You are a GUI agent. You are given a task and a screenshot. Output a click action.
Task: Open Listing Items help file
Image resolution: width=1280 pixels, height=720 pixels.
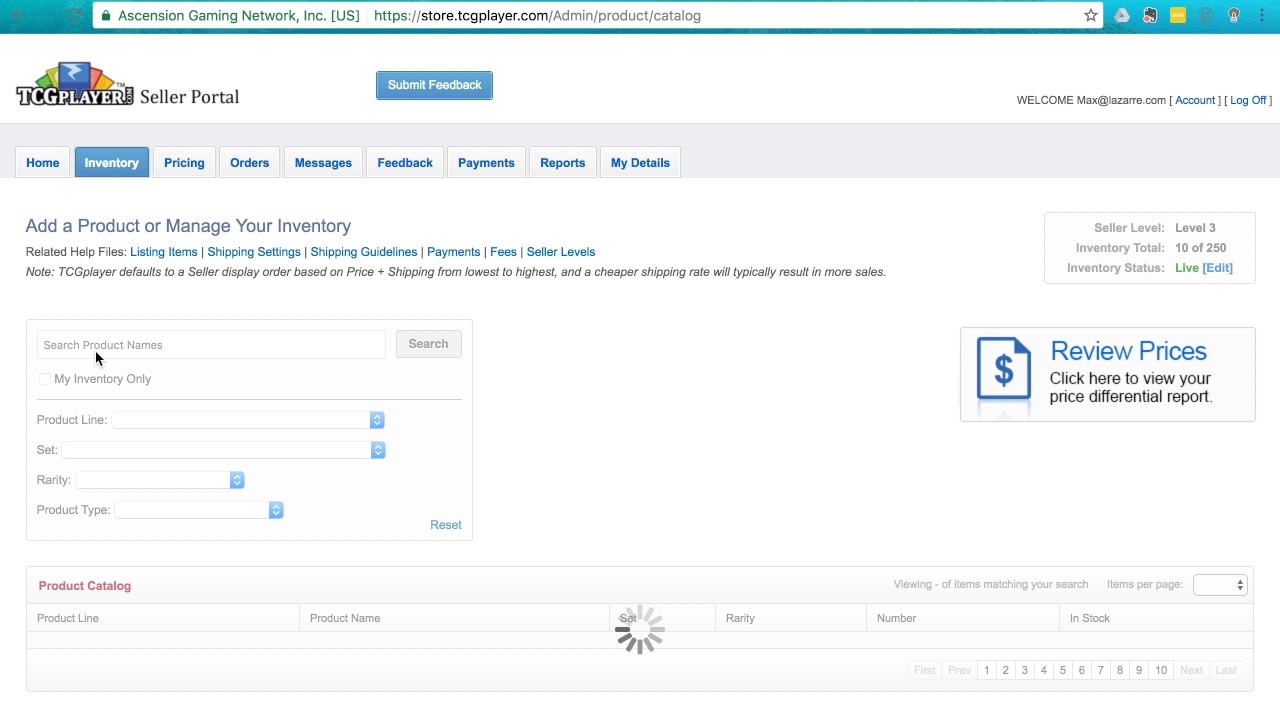coord(164,252)
